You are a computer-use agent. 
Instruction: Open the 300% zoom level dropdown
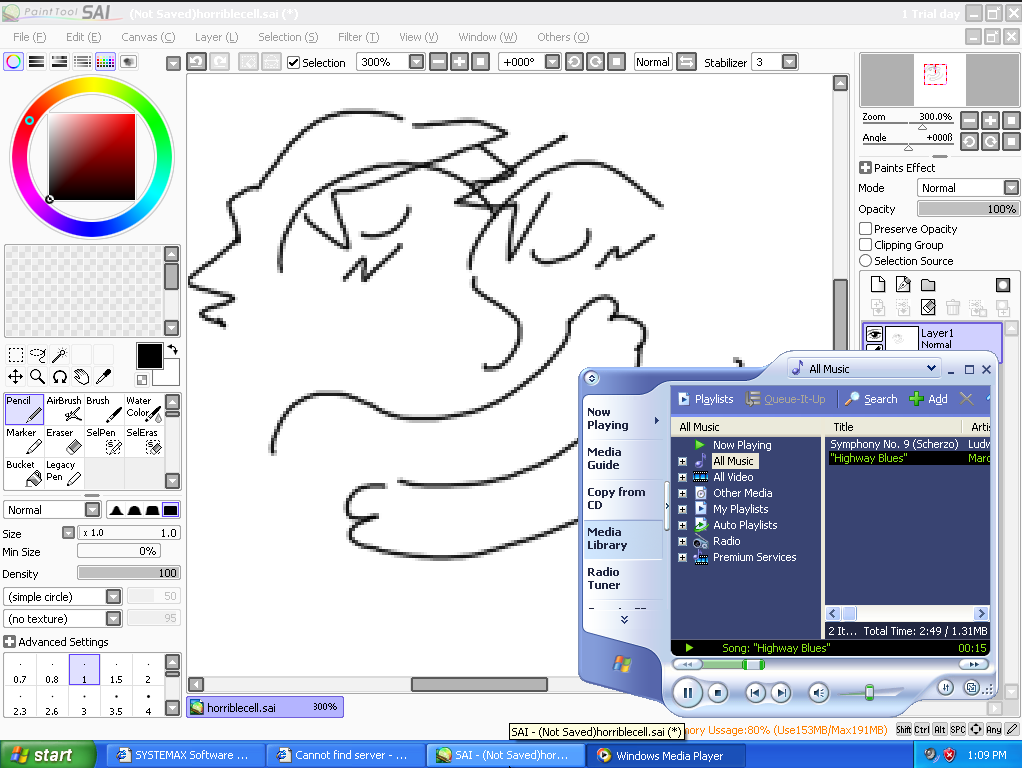[x=417, y=62]
